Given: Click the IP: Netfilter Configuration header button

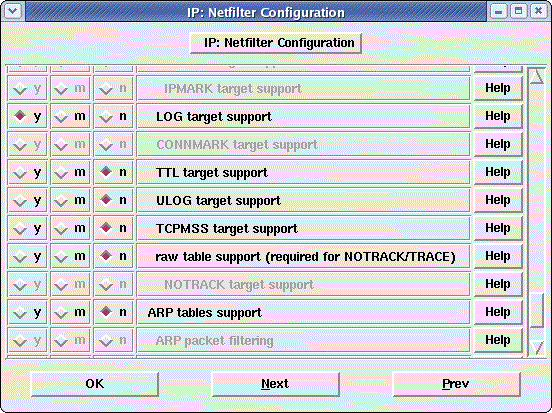Looking at the screenshot, I should (x=276, y=43).
